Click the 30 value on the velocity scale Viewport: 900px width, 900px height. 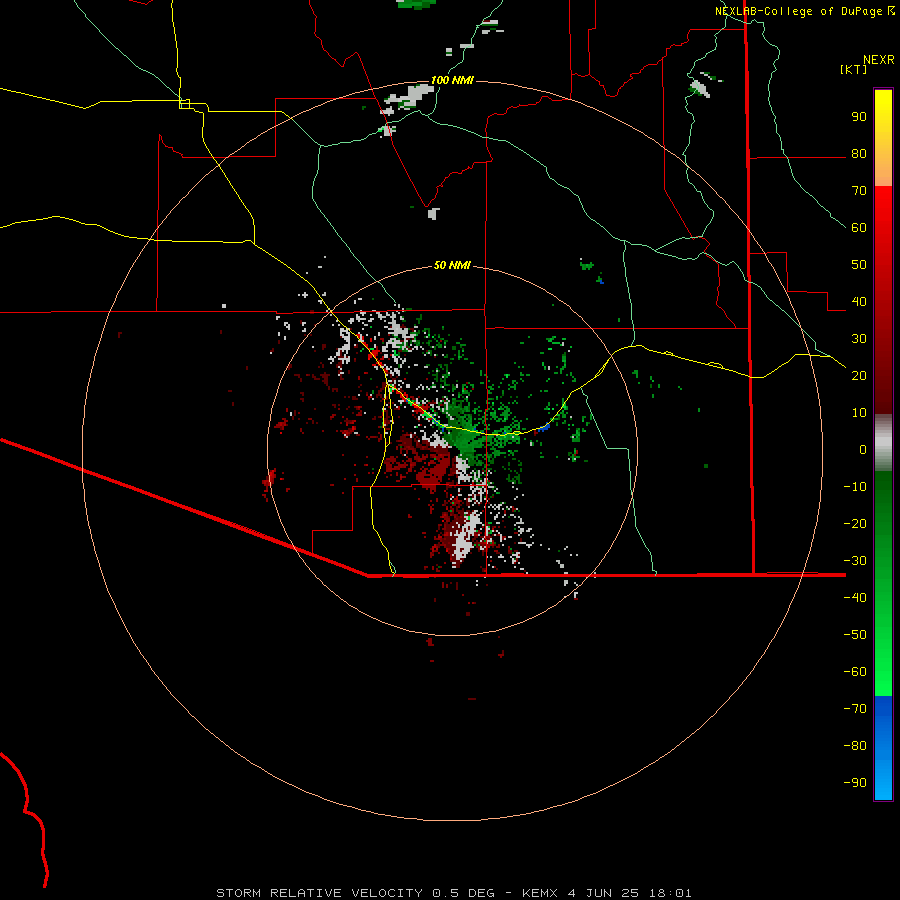859,339
